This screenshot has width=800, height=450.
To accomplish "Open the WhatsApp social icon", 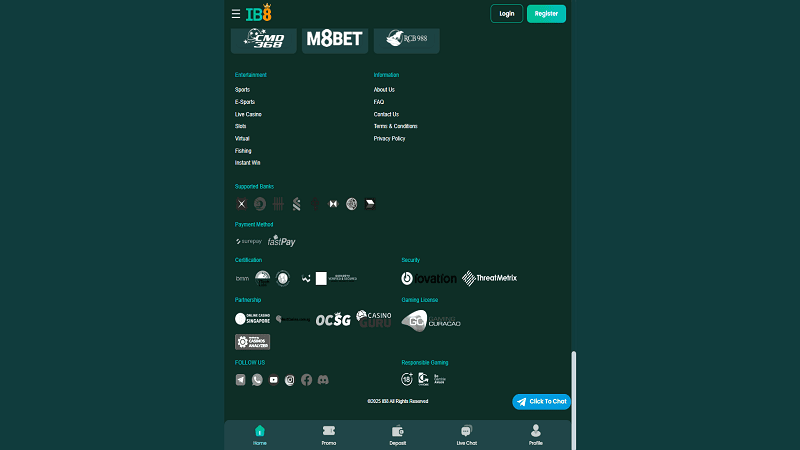I will [x=257, y=380].
